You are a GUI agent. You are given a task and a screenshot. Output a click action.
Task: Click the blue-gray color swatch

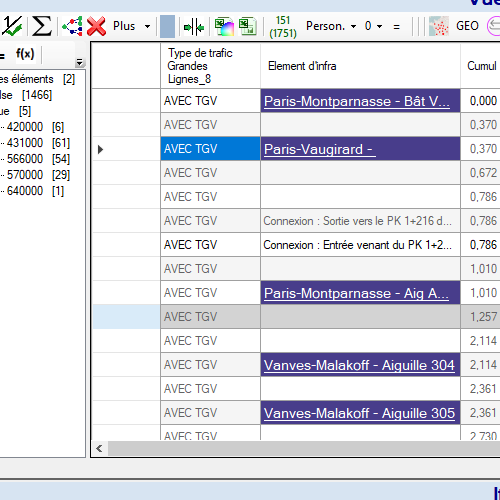coord(167,26)
